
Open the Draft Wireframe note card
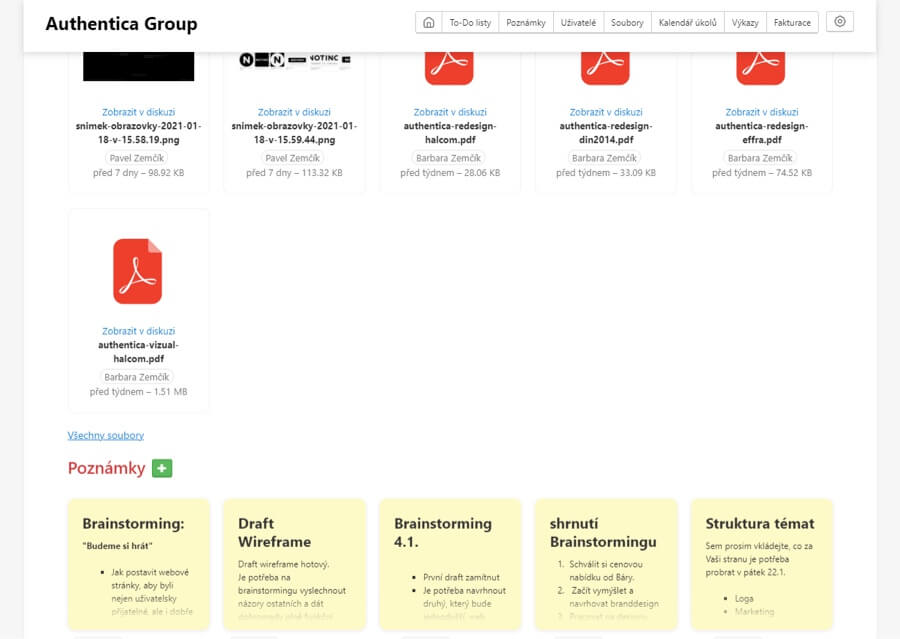[x=294, y=565]
